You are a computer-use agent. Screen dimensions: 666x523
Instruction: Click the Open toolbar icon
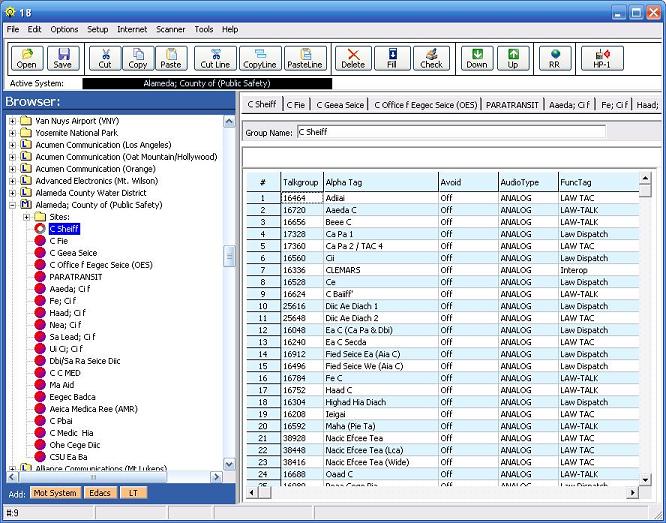click(26, 58)
